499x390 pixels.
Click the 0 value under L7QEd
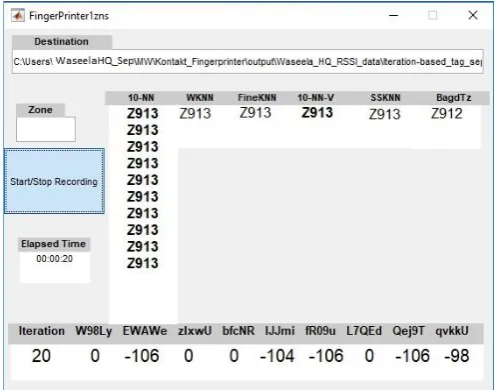pos(369,356)
